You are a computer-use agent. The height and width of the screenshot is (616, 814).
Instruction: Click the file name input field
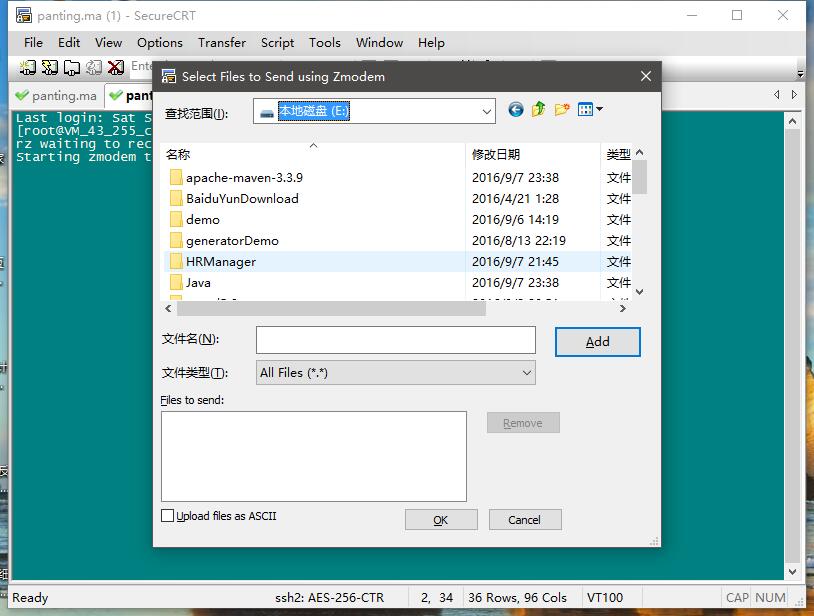click(396, 340)
